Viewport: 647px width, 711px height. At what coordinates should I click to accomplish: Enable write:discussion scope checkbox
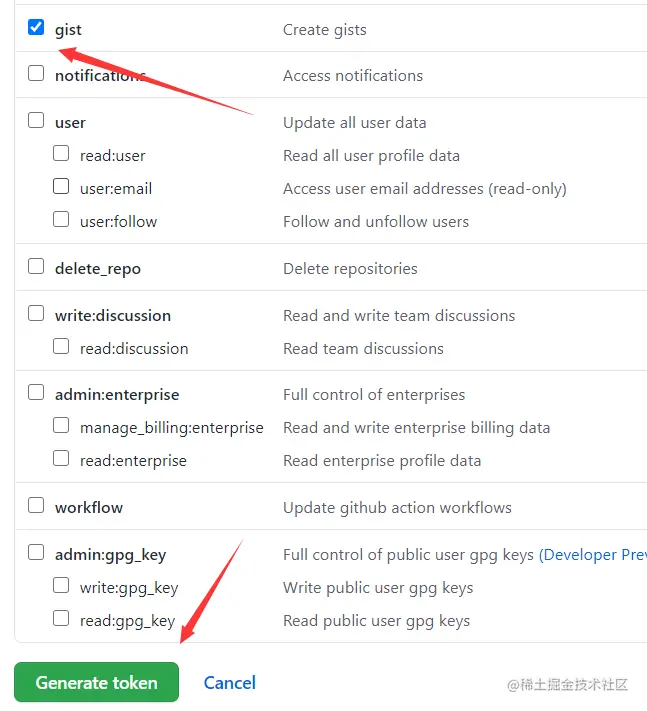(36, 313)
